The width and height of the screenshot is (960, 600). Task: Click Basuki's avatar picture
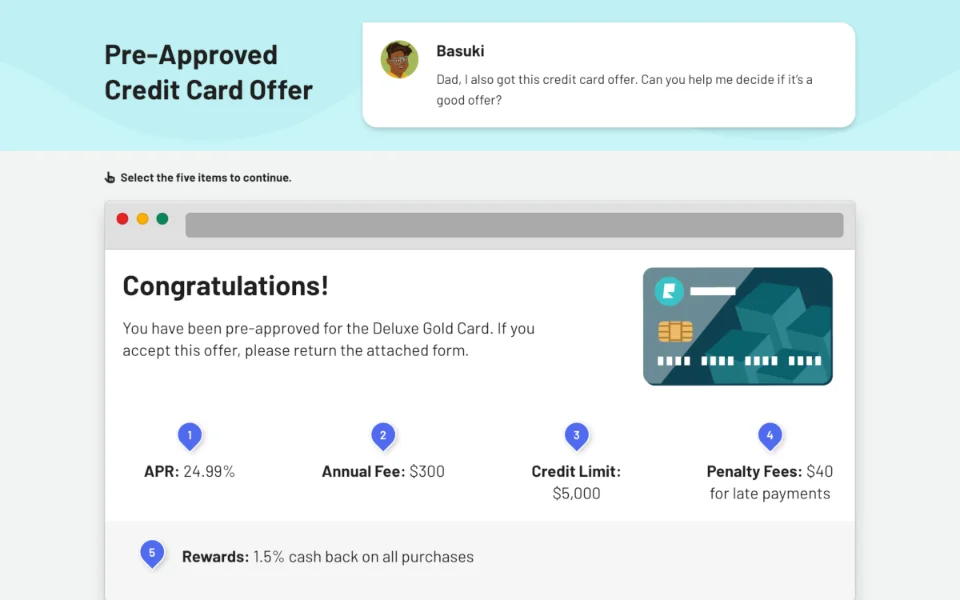click(x=400, y=60)
